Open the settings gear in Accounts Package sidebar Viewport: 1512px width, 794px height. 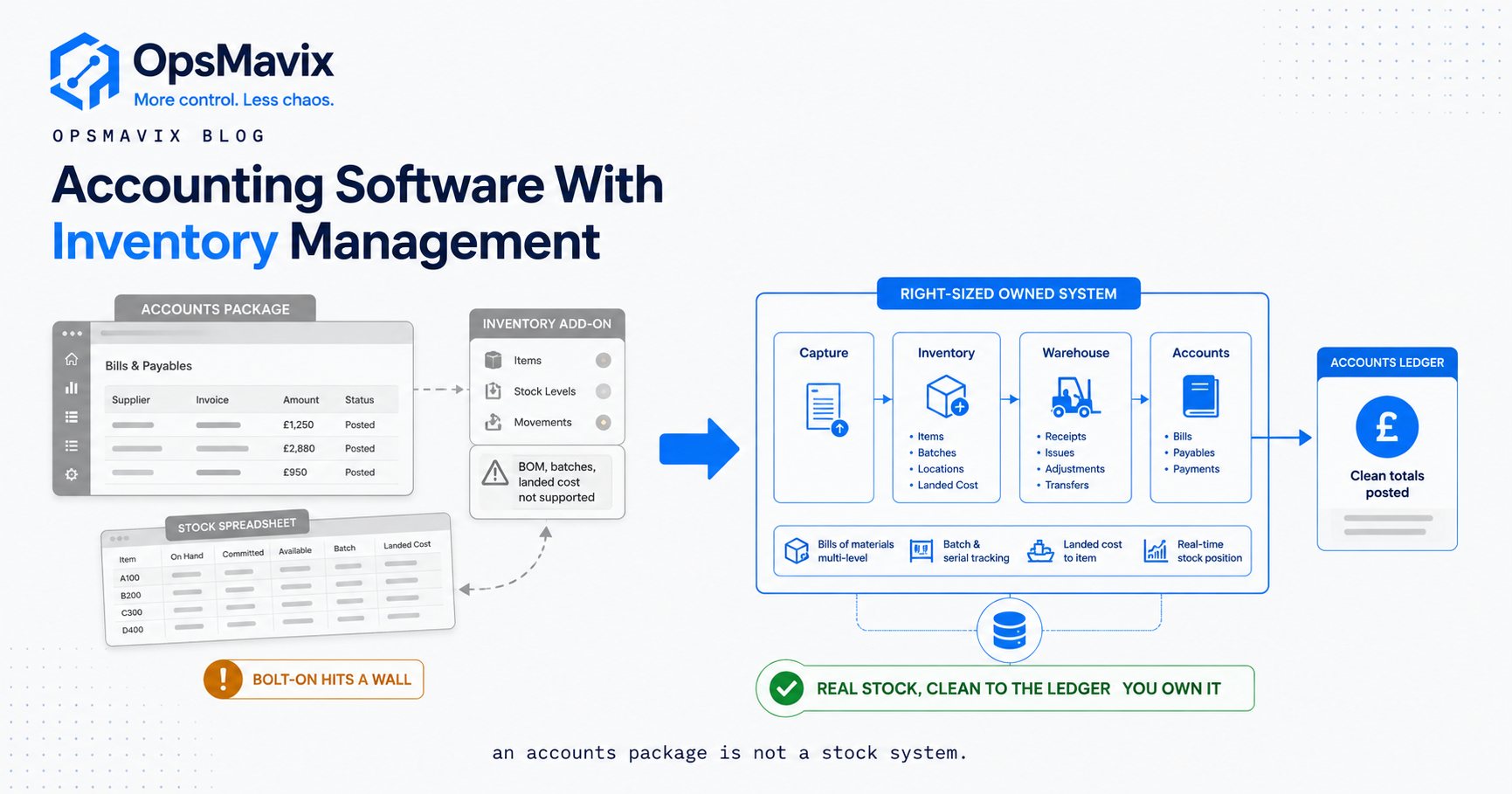pyautogui.click(x=72, y=474)
